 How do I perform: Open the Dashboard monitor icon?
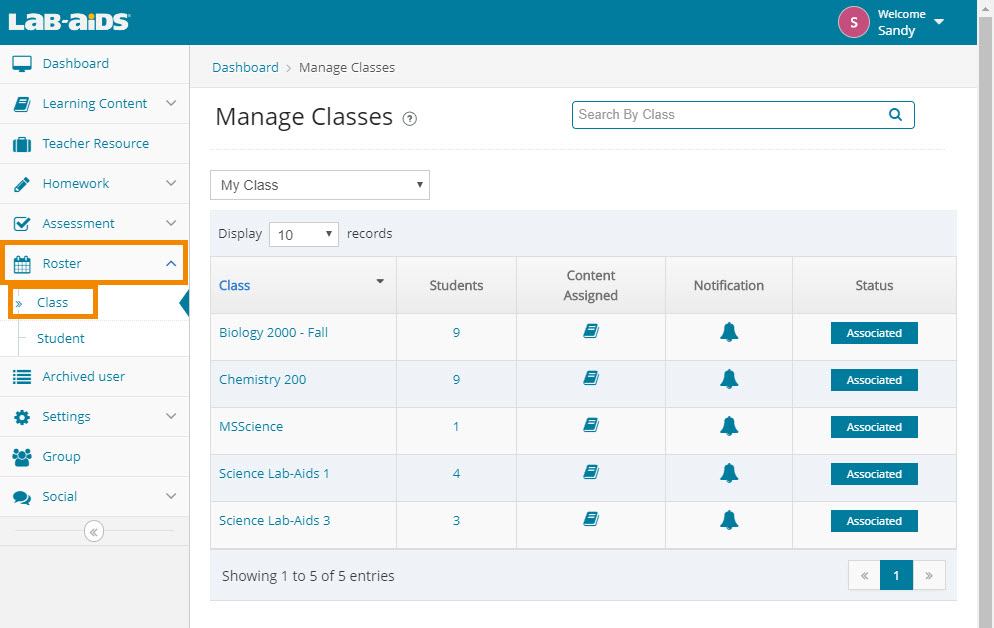[22, 63]
